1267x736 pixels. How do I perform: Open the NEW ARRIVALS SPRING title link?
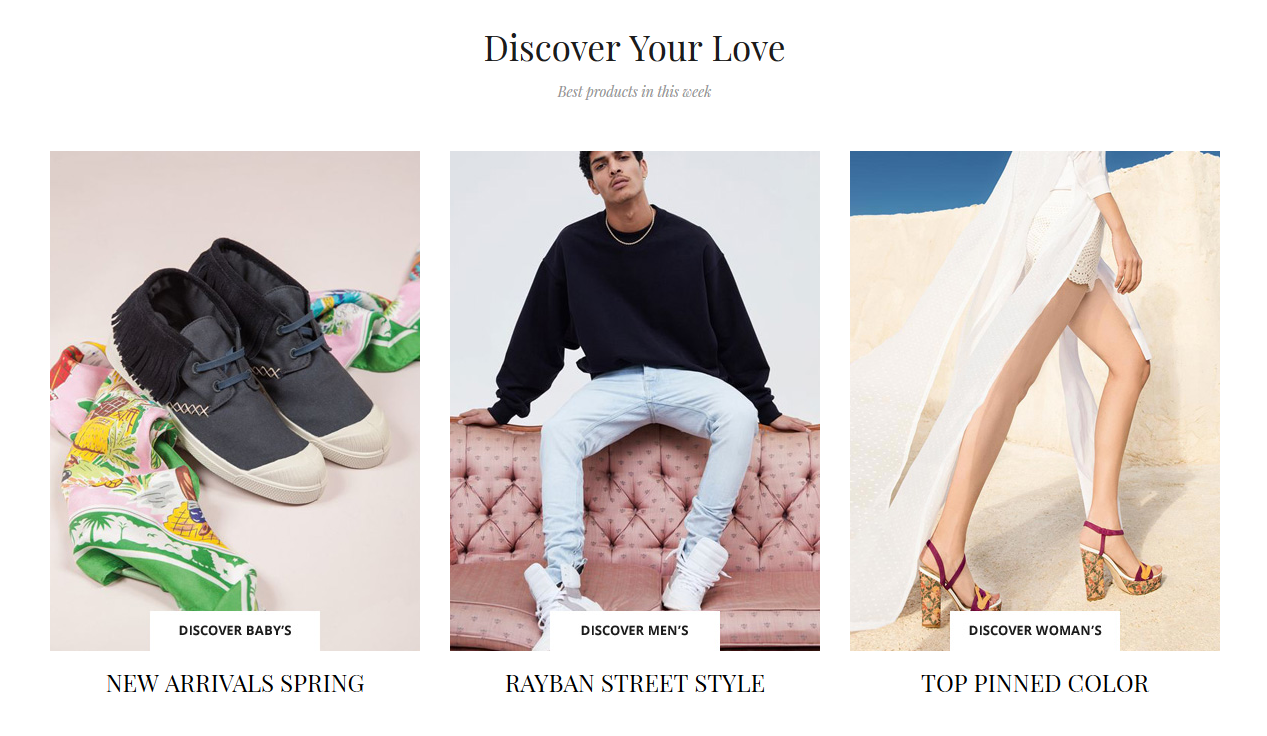[x=235, y=684]
